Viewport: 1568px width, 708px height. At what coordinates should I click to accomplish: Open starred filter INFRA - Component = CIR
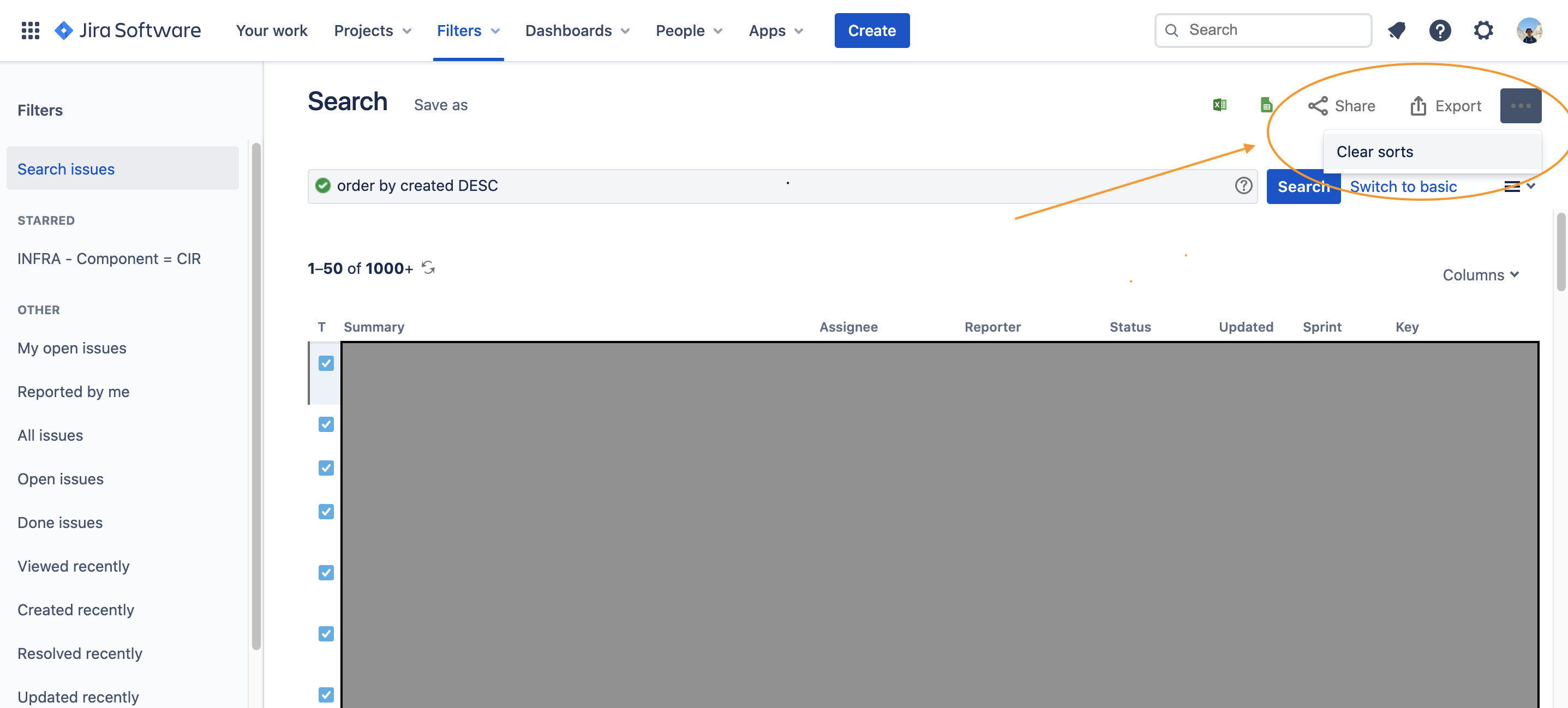[109, 259]
